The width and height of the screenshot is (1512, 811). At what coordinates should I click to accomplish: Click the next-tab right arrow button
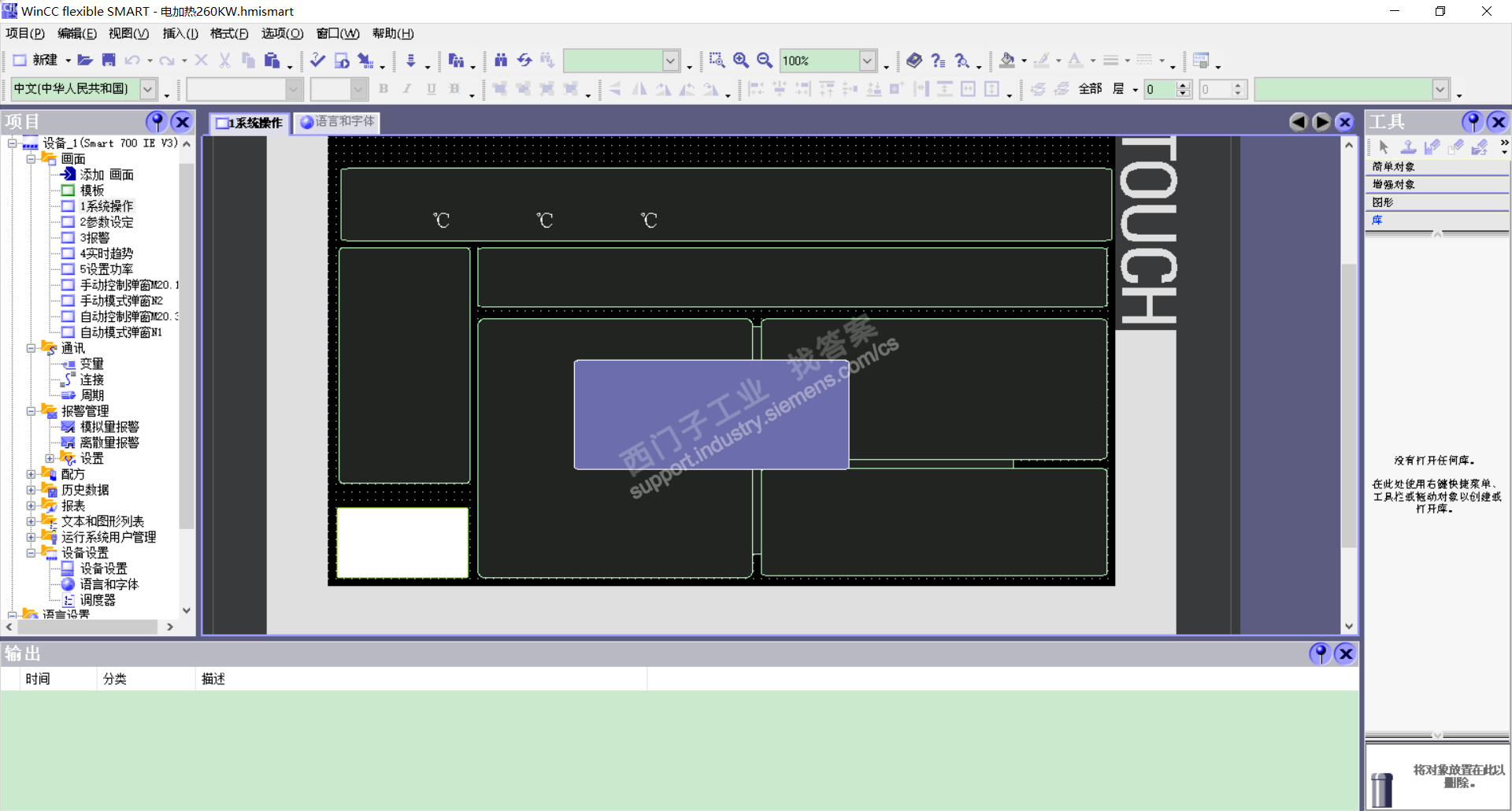coord(1322,122)
